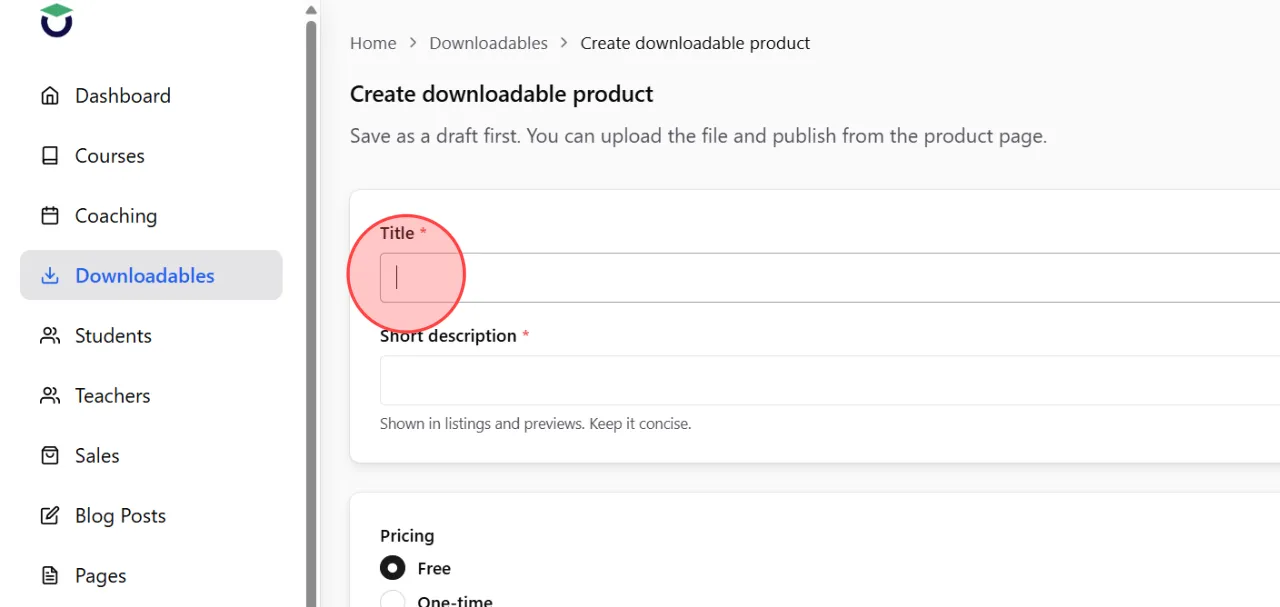Viewport: 1280px width, 607px height.
Task: Select the Downloadables sidebar entry
Action: point(151,275)
